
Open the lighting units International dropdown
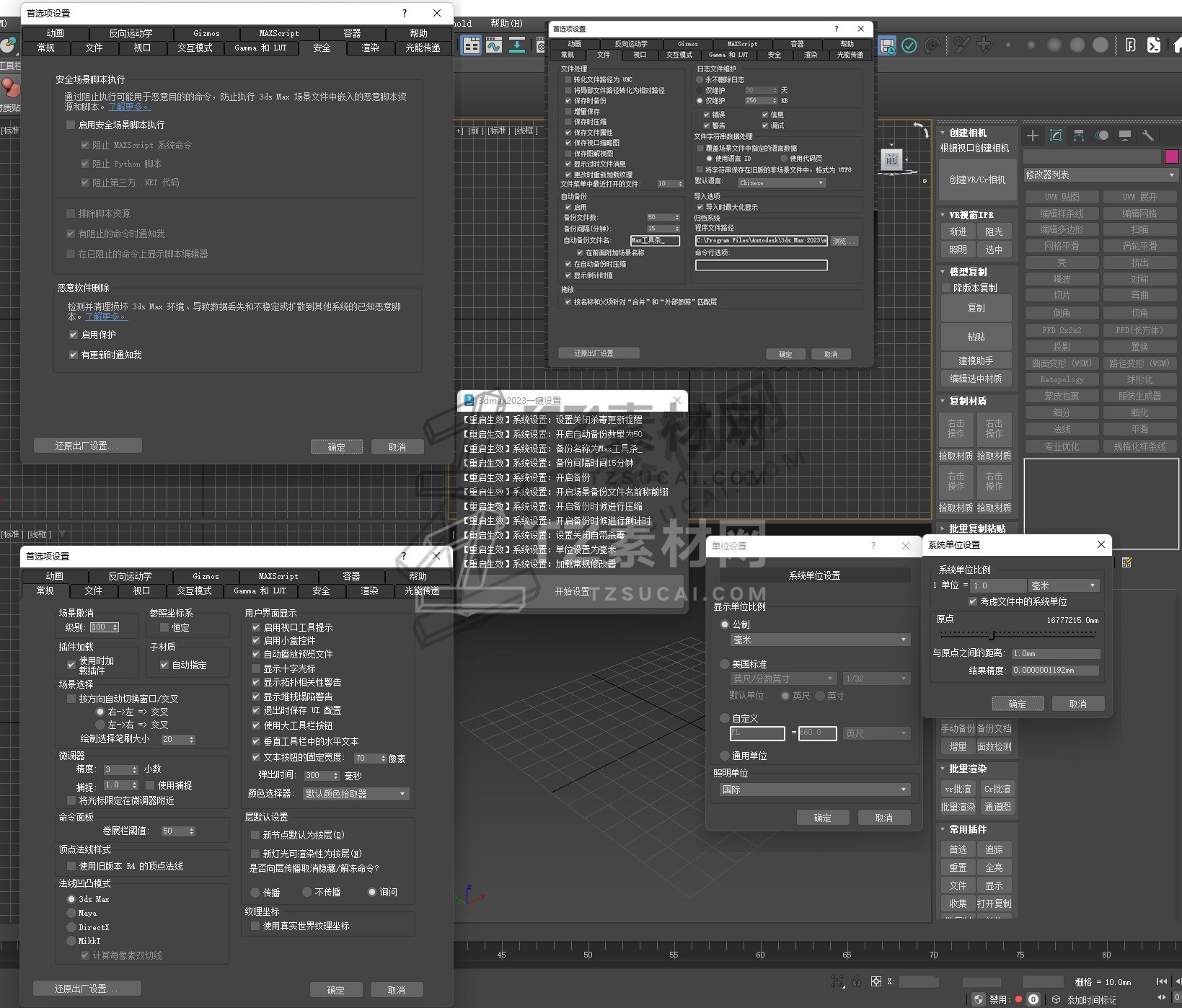click(814, 790)
